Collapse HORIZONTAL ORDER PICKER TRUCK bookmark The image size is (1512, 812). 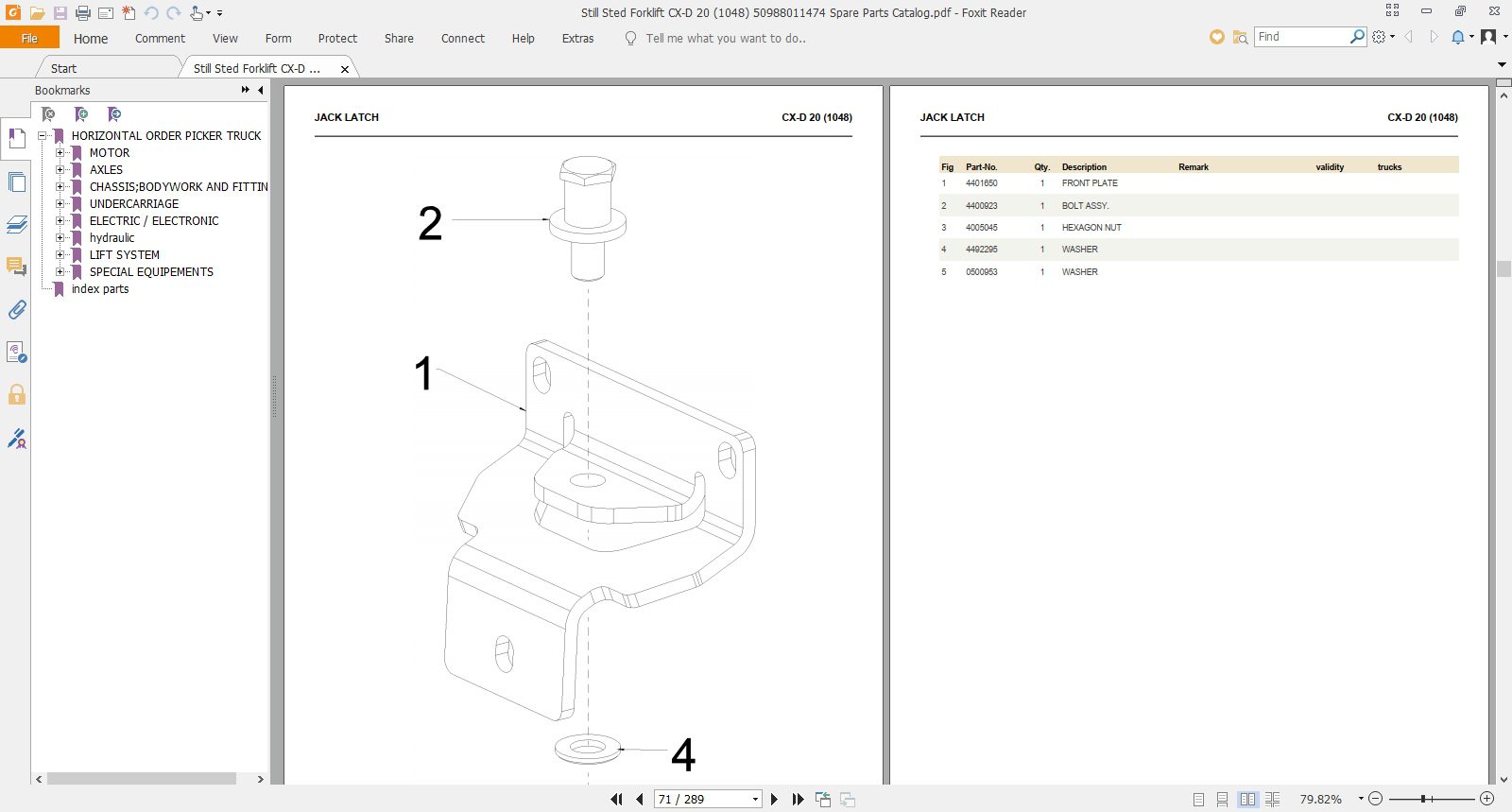pos(42,135)
